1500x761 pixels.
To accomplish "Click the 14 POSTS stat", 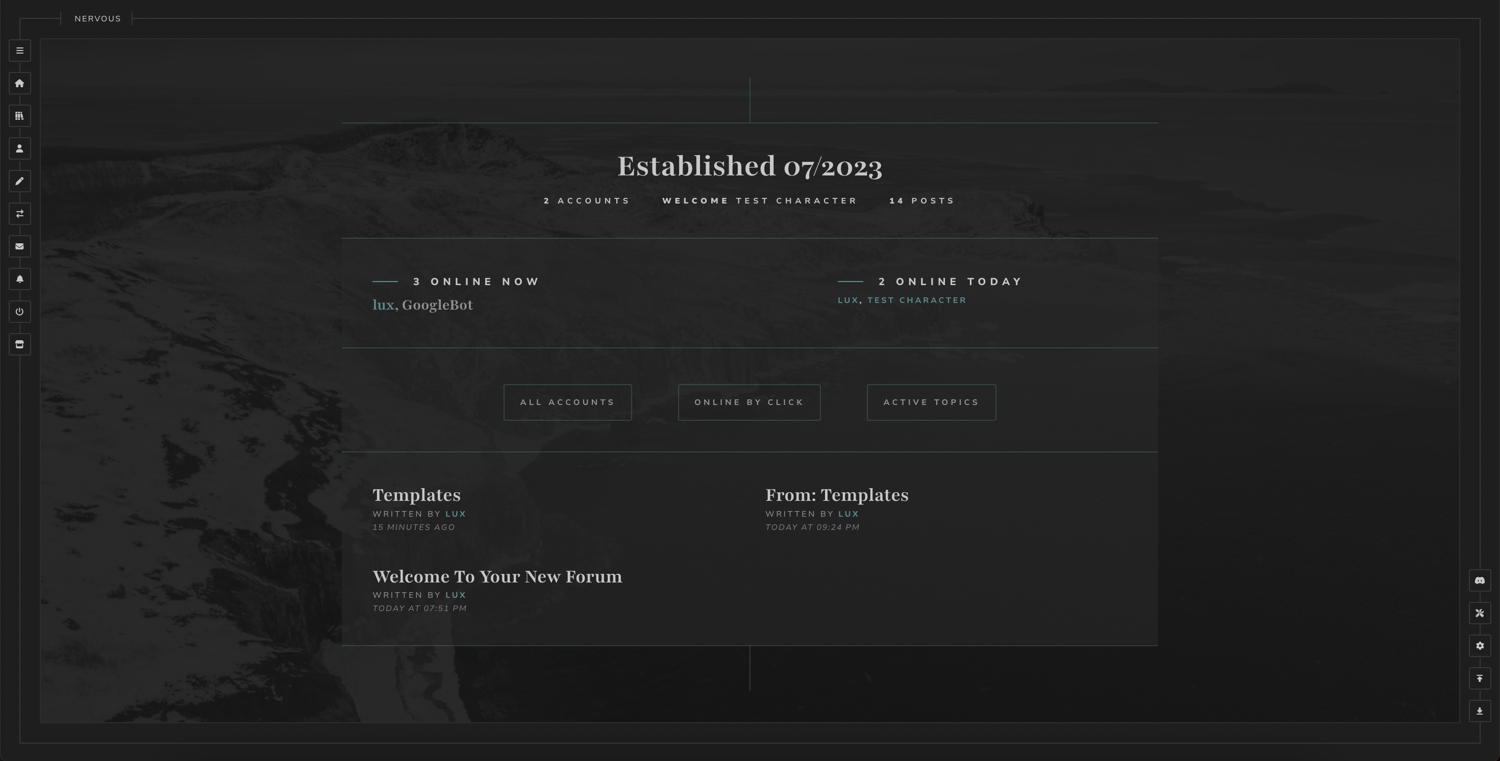I will (922, 201).
